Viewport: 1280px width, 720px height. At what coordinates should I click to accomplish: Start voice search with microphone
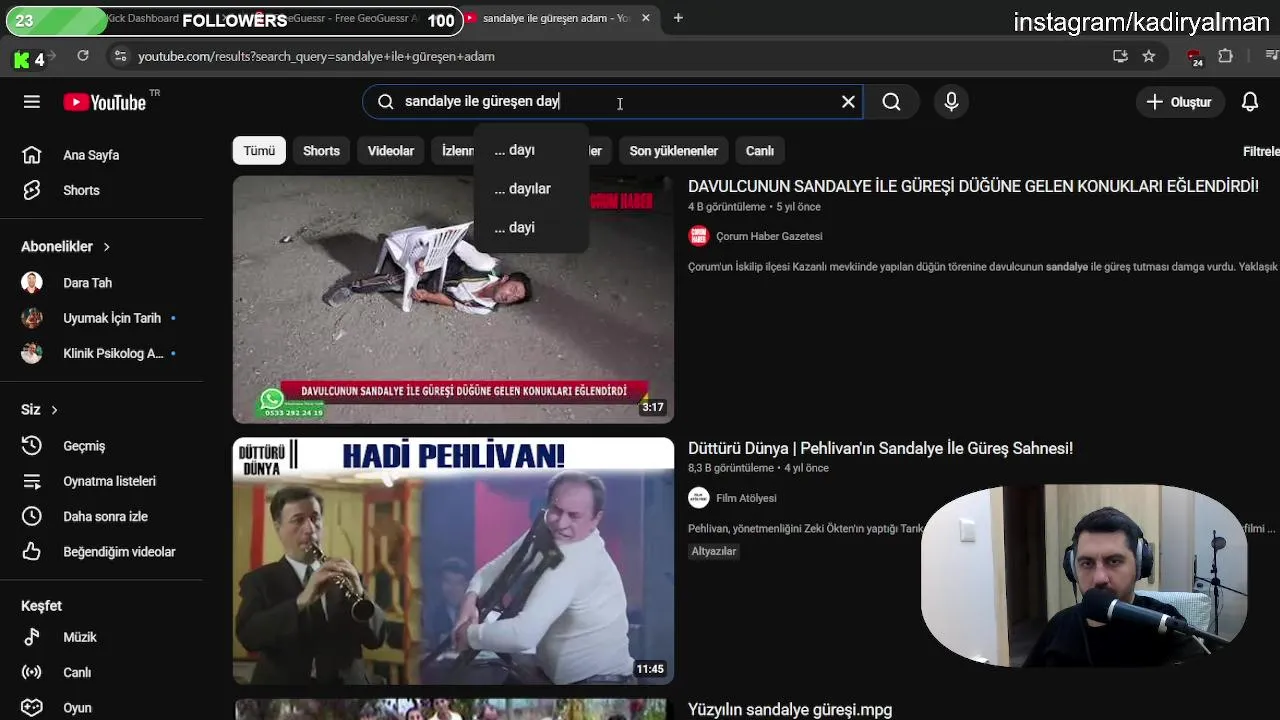951,102
